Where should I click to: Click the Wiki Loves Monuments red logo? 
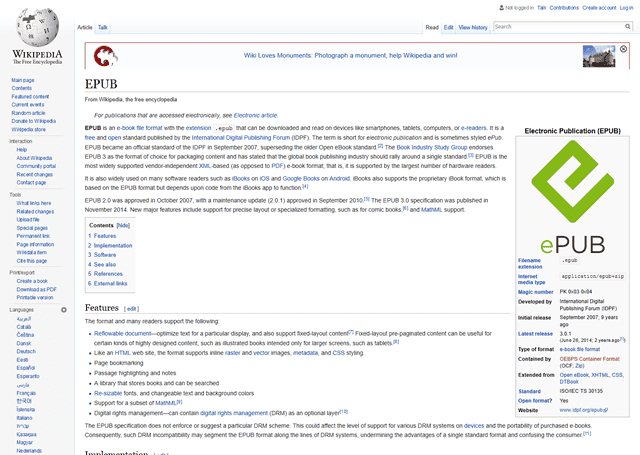point(105,56)
